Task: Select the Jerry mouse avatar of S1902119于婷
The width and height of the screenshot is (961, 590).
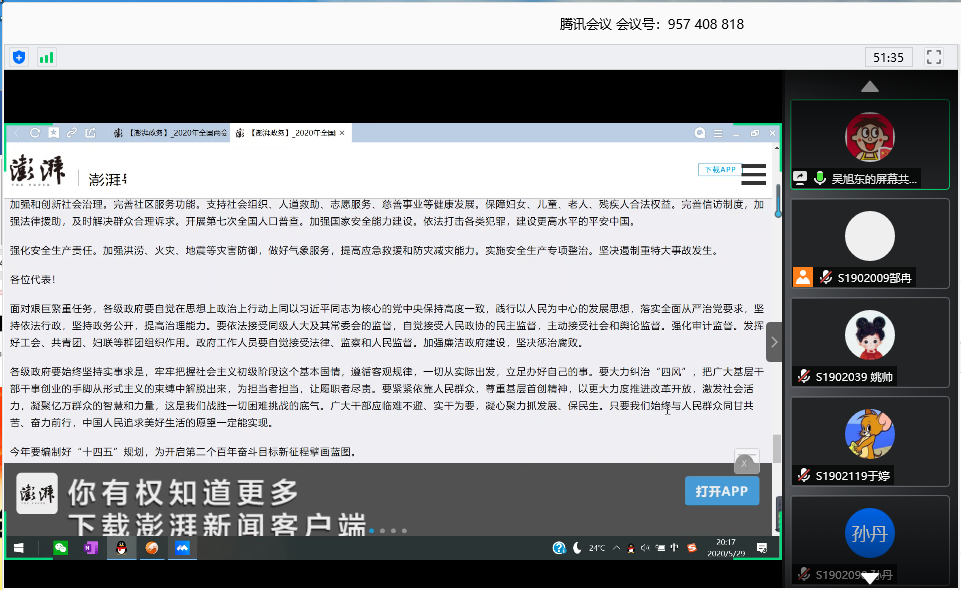Action: (869, 434)
